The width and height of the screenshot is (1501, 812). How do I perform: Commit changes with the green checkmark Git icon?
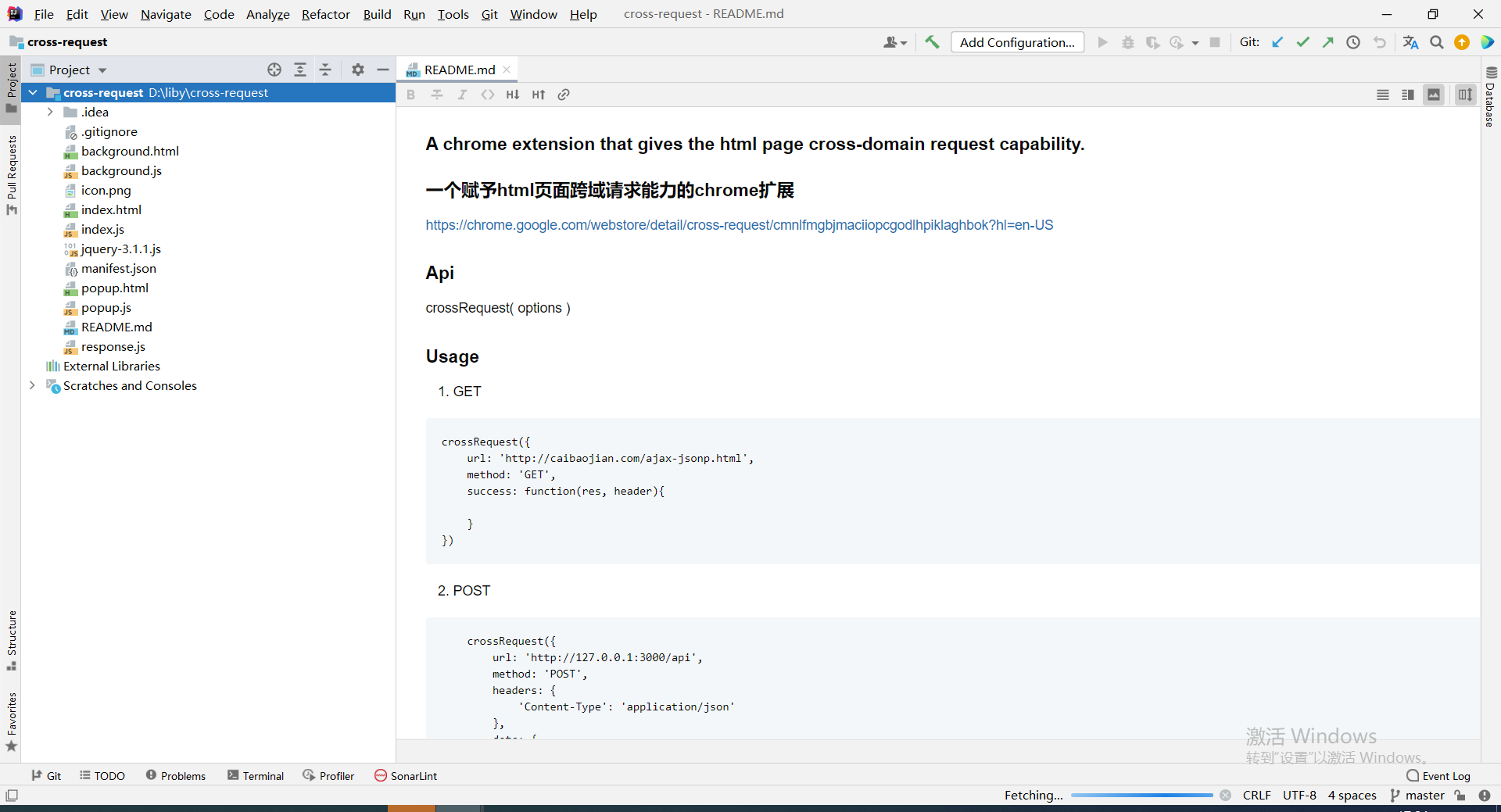(1302, 42)
